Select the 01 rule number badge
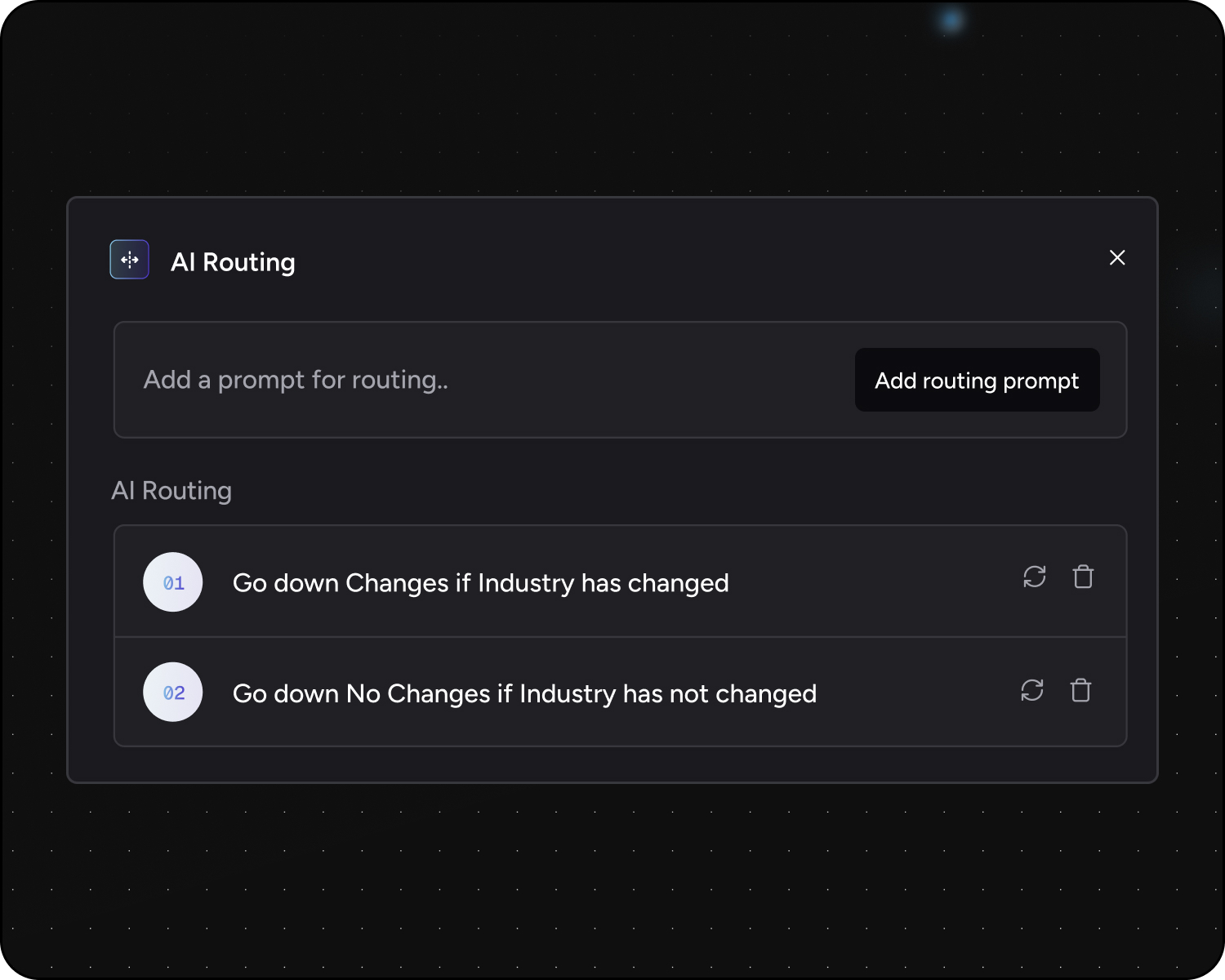 click(173, 582)
